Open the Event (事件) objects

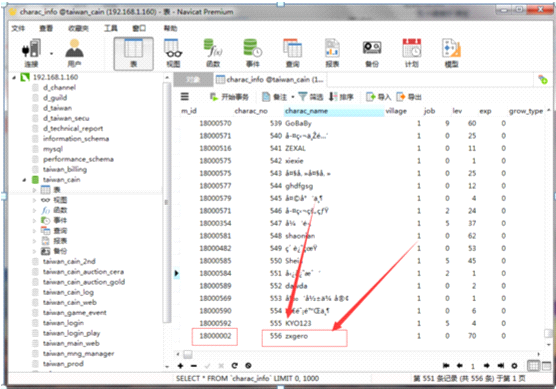pos(252,52)
